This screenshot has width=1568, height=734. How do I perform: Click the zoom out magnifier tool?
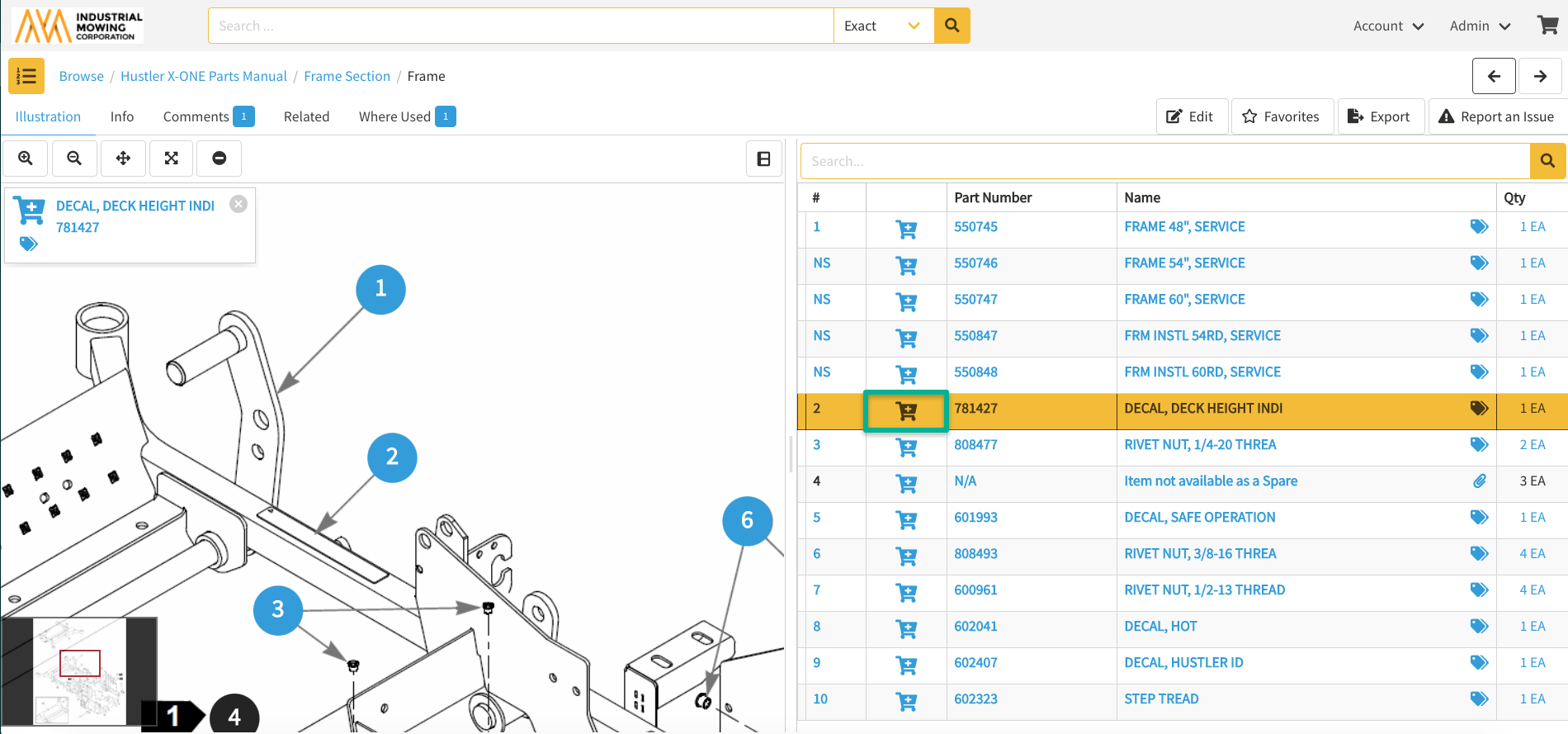click(x=74, y=159)
